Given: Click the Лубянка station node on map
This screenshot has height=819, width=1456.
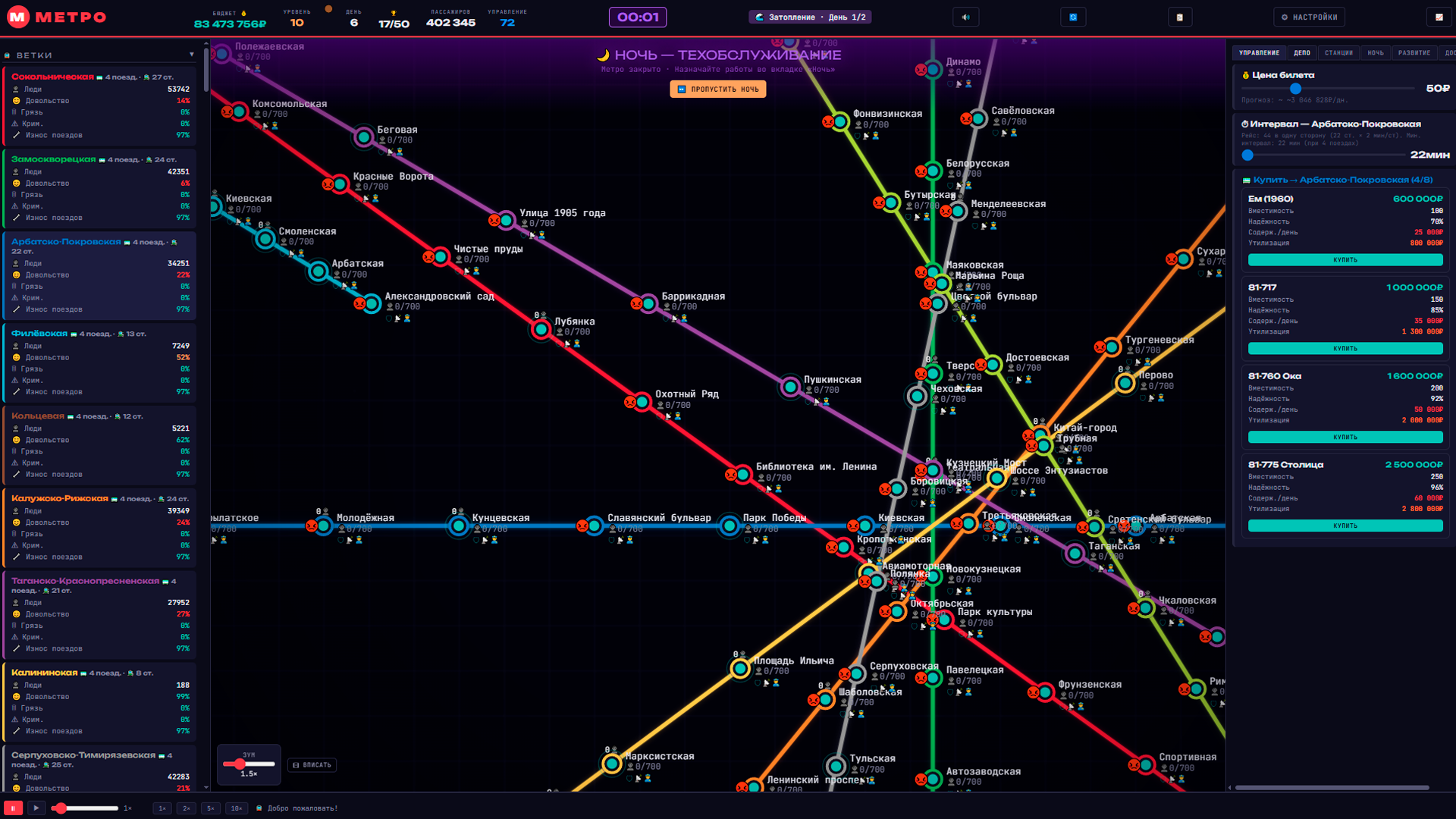Looking at the screenshot, I should click(x=541, y=329).
